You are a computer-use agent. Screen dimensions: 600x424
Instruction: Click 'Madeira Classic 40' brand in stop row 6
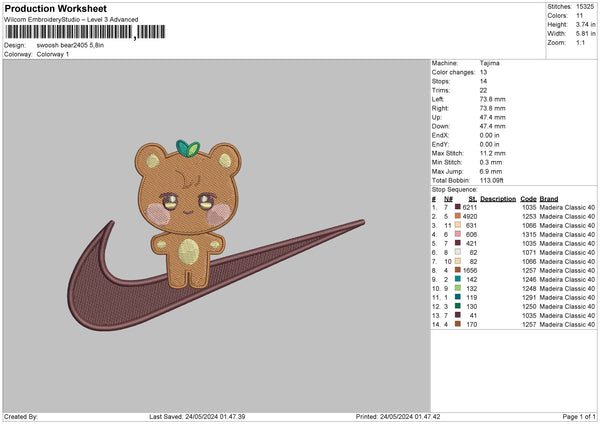[x=567, y=252]
